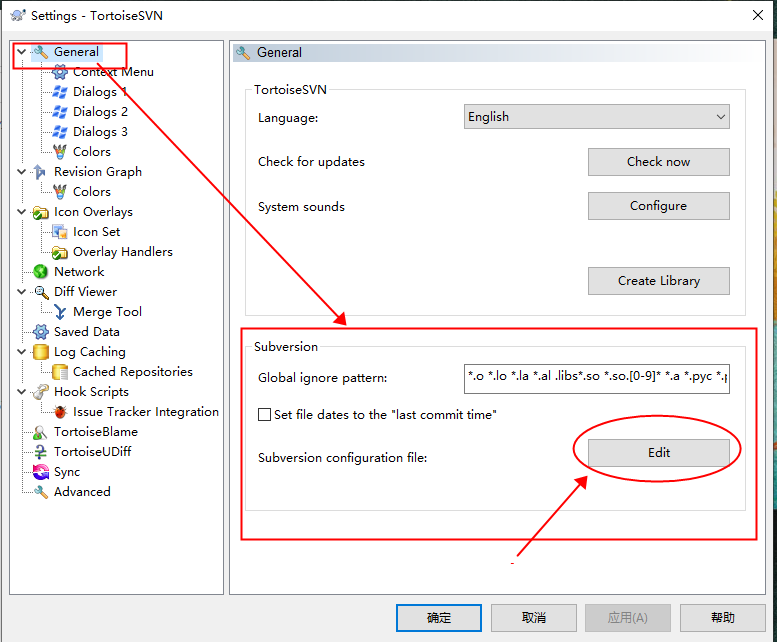Select Overlay Handlers label
This screenshot has width=777, height=642.
tap(123, 252)
